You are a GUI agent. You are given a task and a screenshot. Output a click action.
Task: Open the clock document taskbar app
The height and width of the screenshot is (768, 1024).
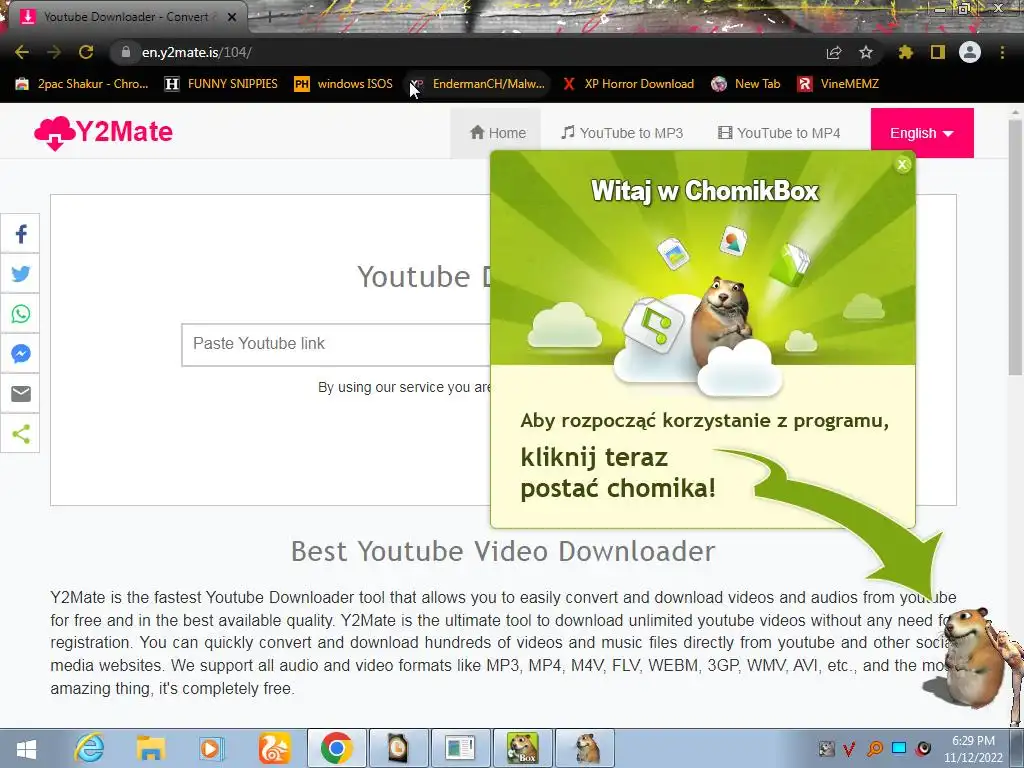coord(398,748)
